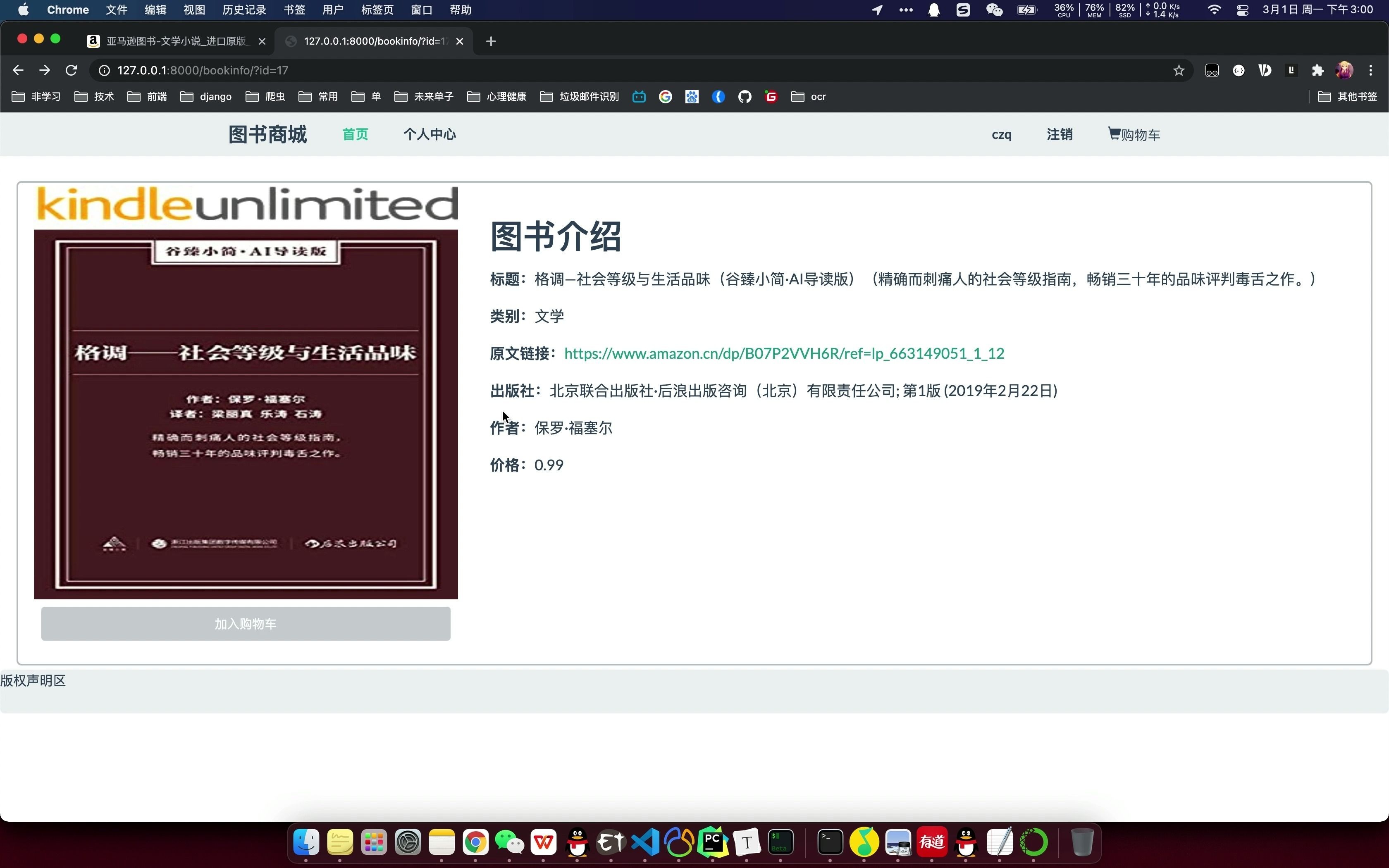Open the location services arrow in menu bar
The height and width of the screenshot is (868, 1389).
(x=876, y=10)
